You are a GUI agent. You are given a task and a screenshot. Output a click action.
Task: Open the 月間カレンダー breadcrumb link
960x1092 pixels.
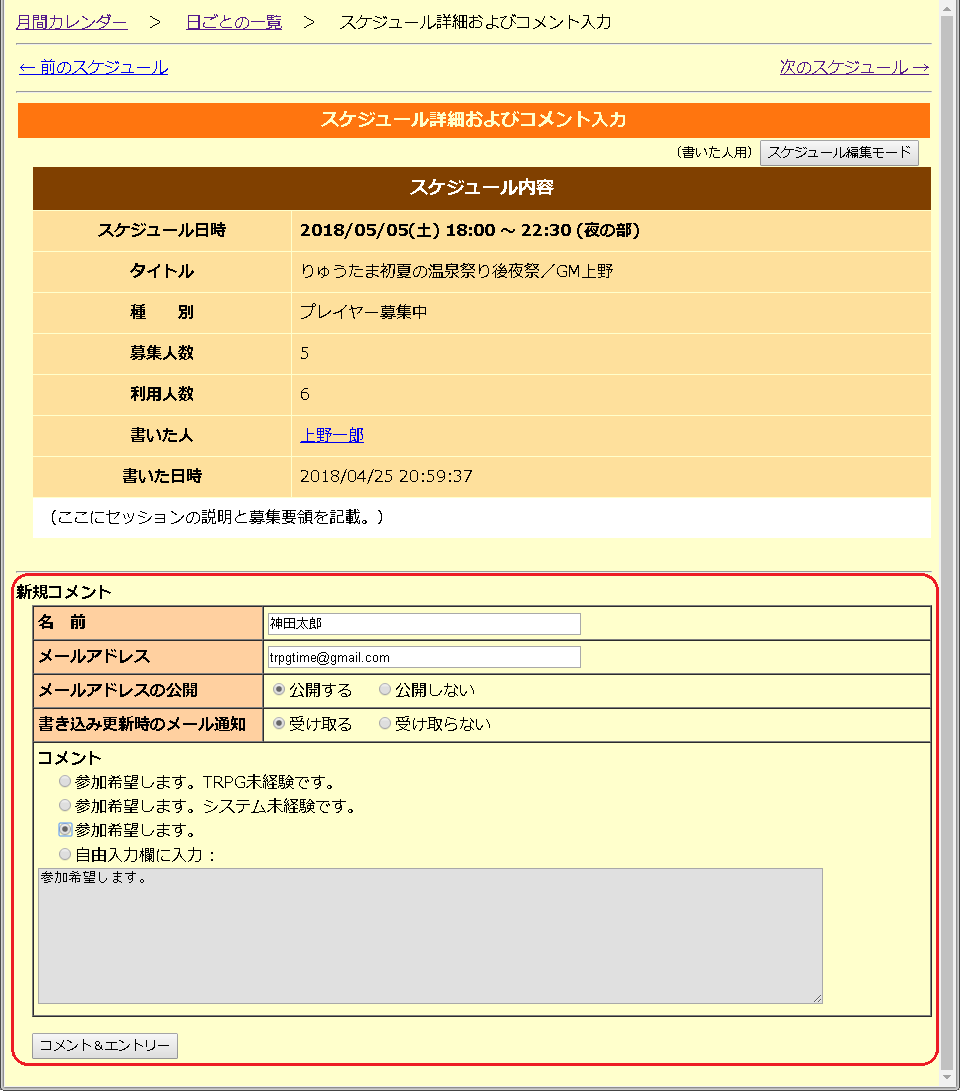pyautogui.click(x=72, y=22)
